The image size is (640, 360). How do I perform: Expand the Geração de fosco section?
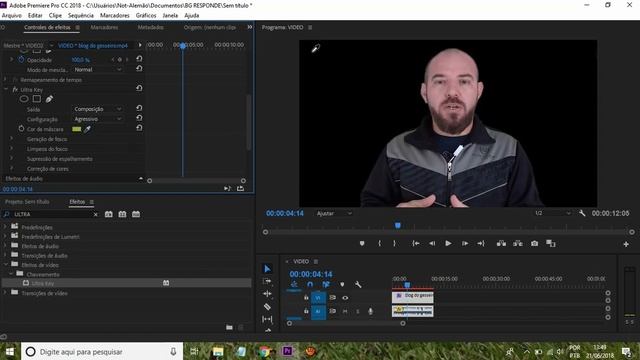coord(11,139)
